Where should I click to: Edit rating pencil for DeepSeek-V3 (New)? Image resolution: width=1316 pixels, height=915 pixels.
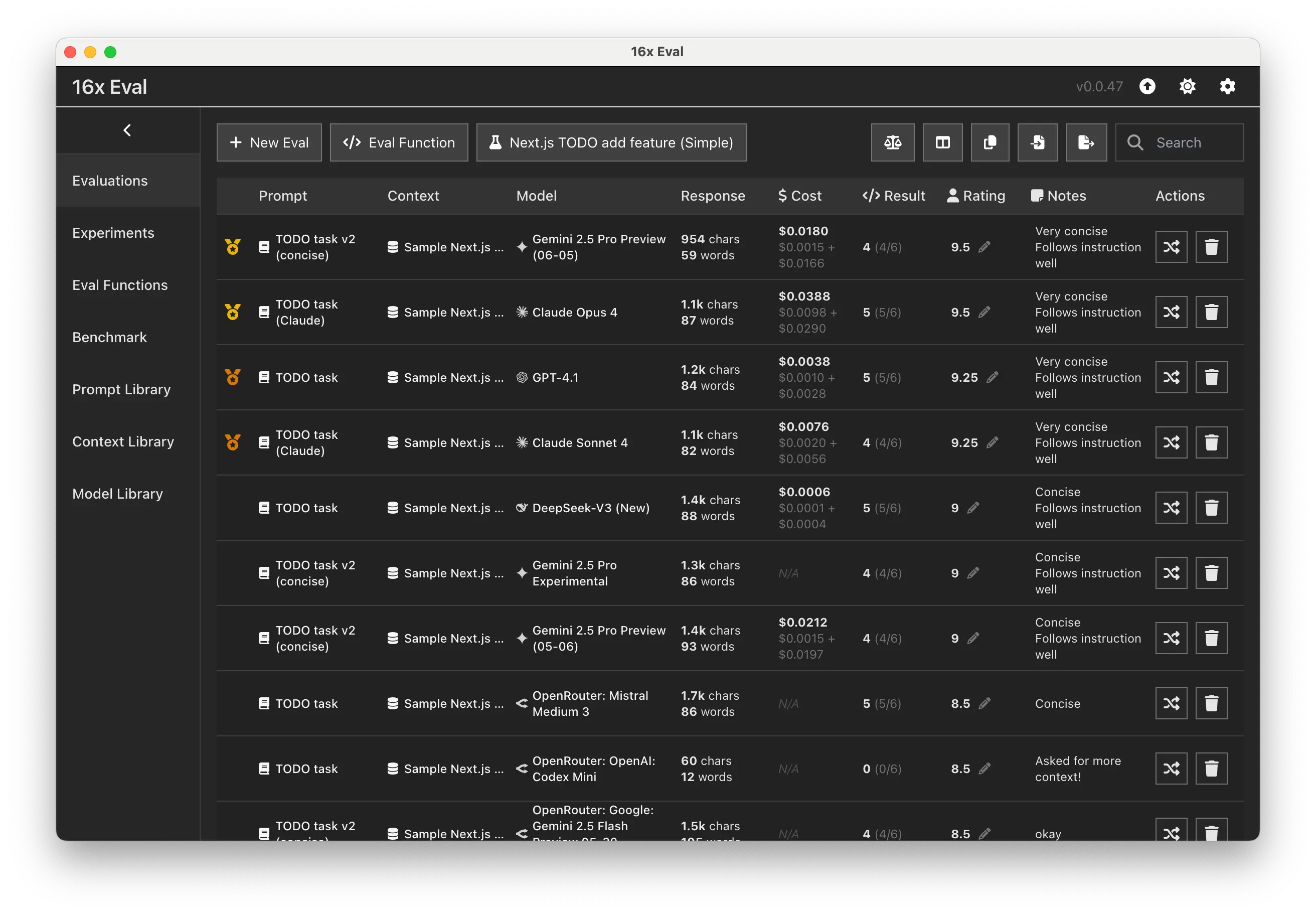coord(972,508)
